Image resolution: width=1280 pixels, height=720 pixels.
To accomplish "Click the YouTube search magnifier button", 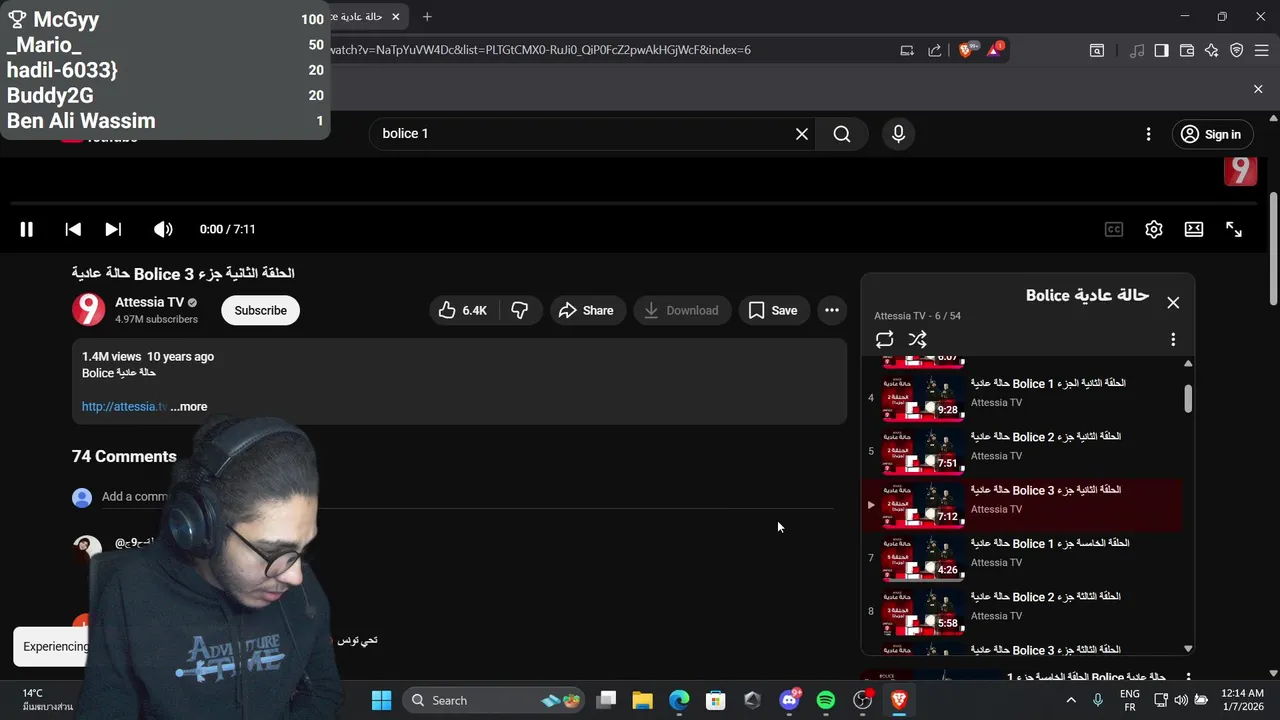I will [842, 134].
